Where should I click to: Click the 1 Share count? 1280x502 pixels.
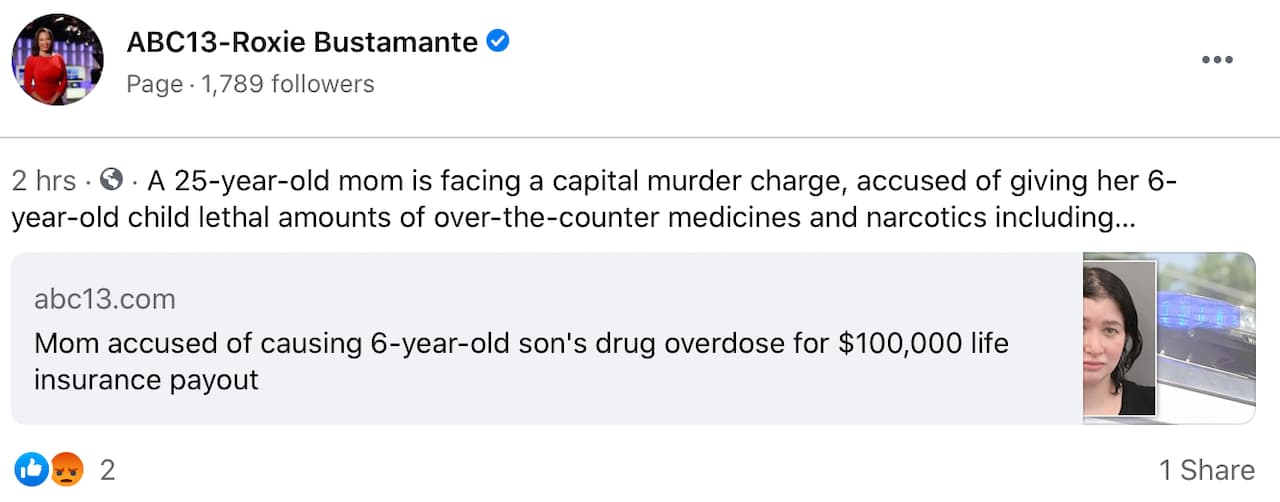tap(1206, 470)
